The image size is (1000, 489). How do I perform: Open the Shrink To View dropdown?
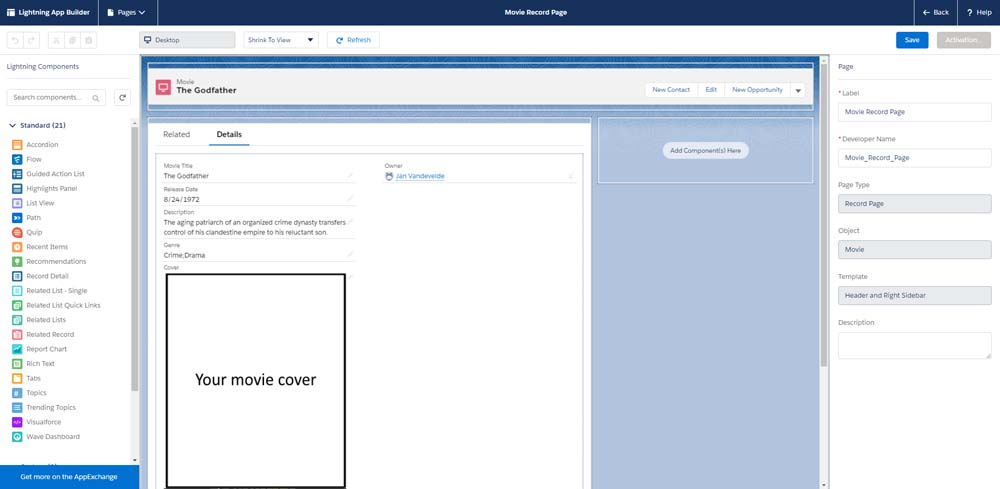(x=281, y=40)
